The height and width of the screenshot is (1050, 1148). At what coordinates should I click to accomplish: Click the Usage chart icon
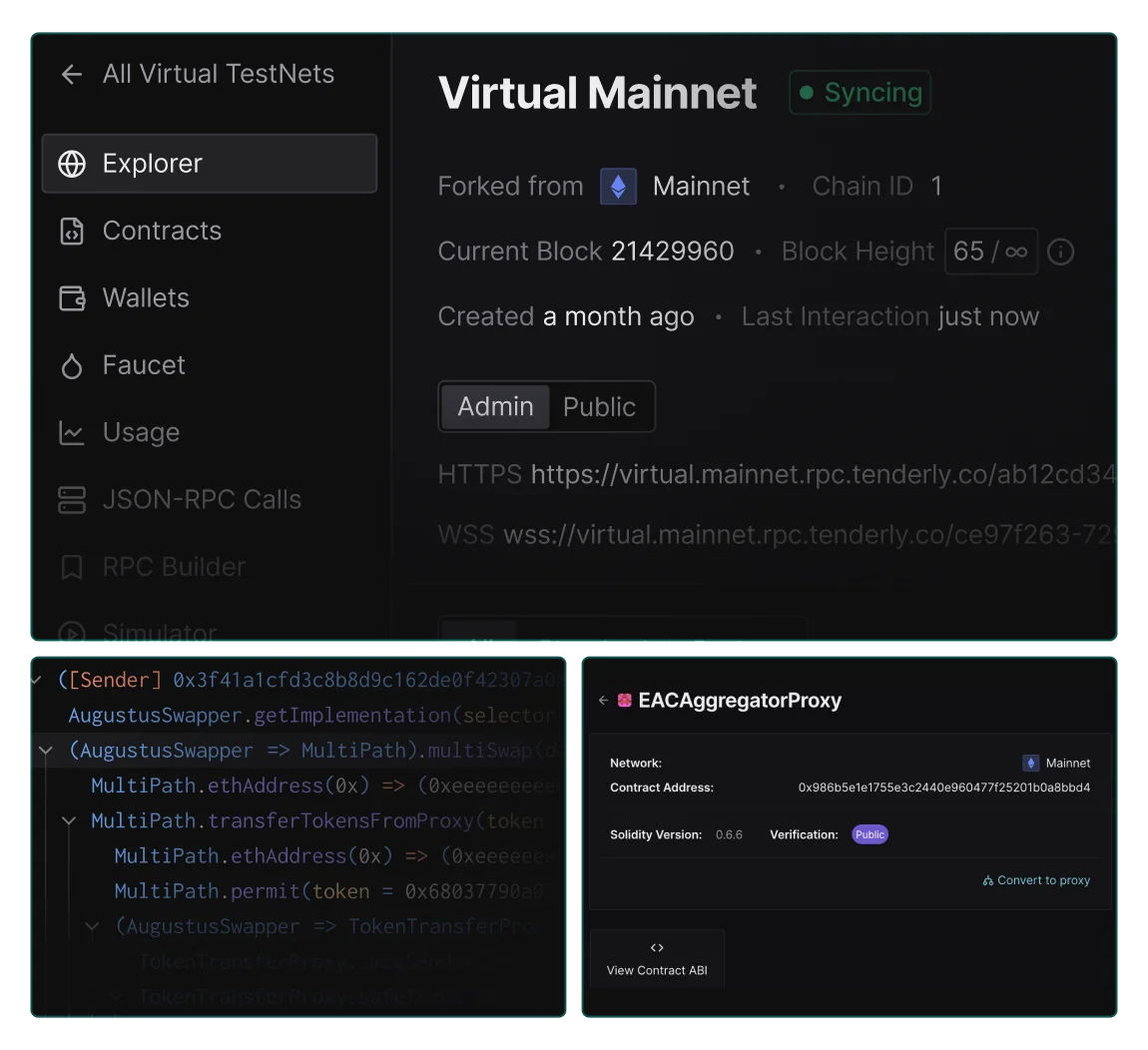[72, 433]
